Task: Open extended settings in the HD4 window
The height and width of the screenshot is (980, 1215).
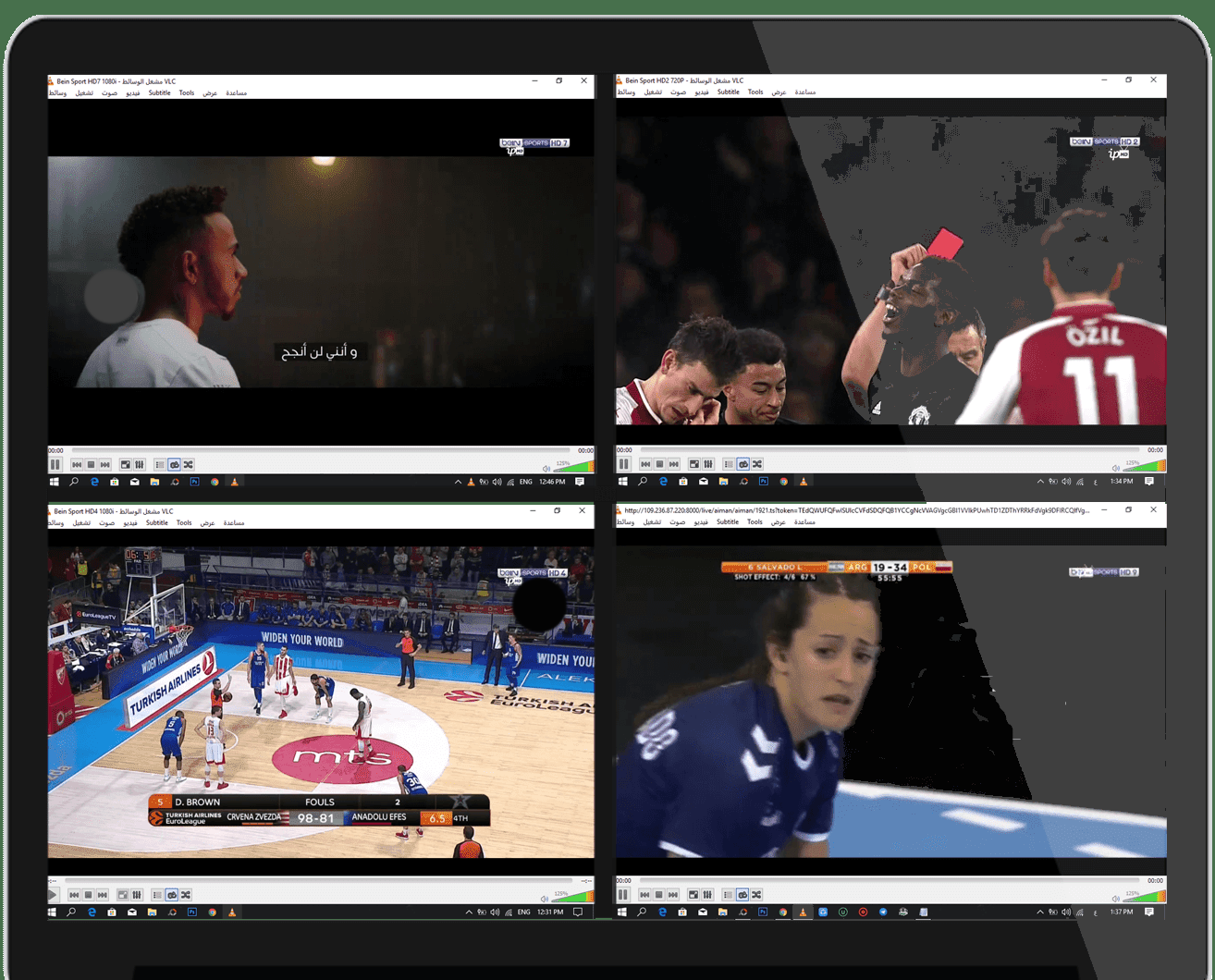Action: [x=136, y=895]
